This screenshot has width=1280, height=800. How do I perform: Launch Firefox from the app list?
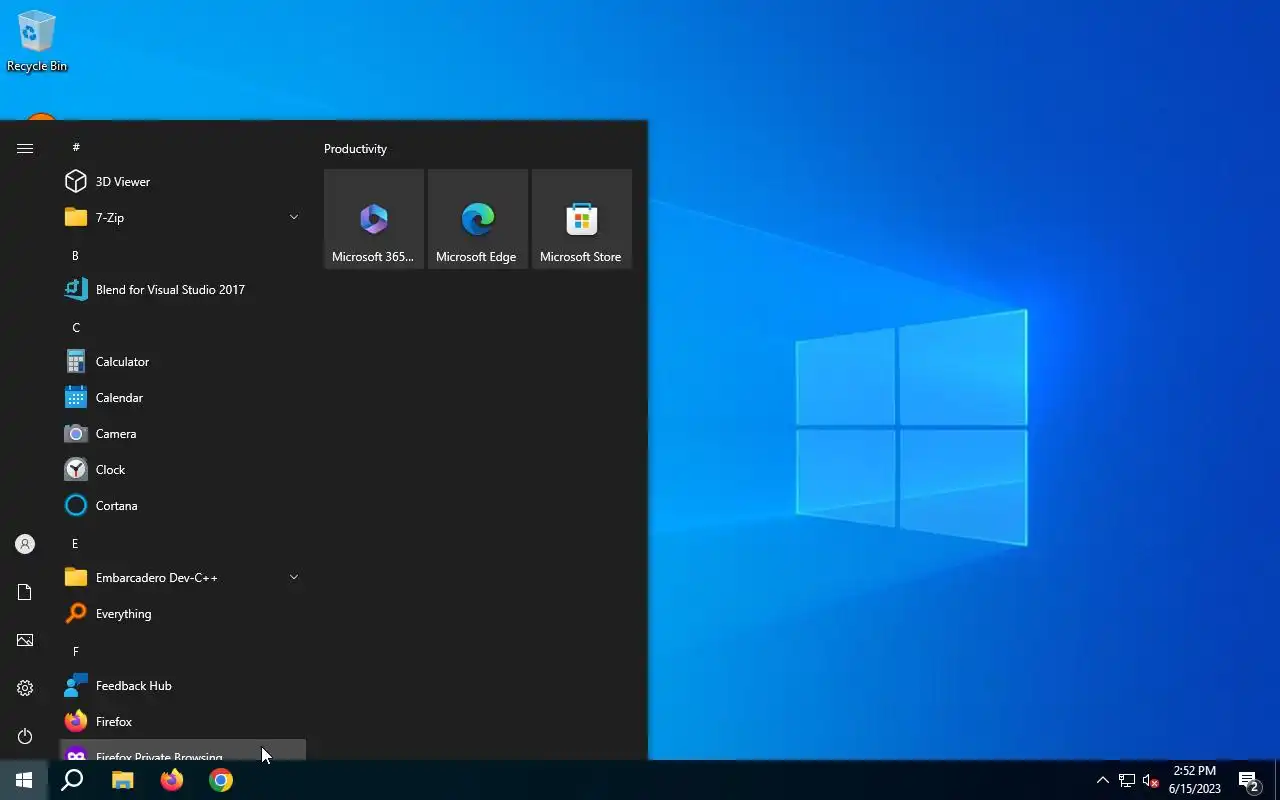pyautogui.click(x=183, y=722)
